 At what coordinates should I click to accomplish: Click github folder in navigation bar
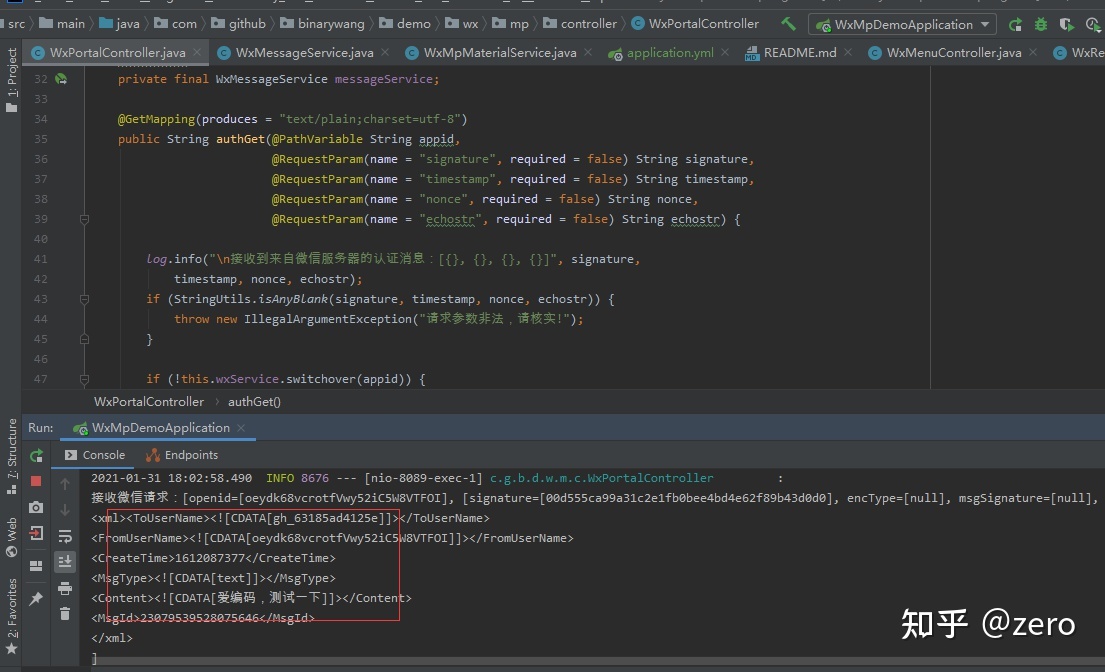coord(239,24)
